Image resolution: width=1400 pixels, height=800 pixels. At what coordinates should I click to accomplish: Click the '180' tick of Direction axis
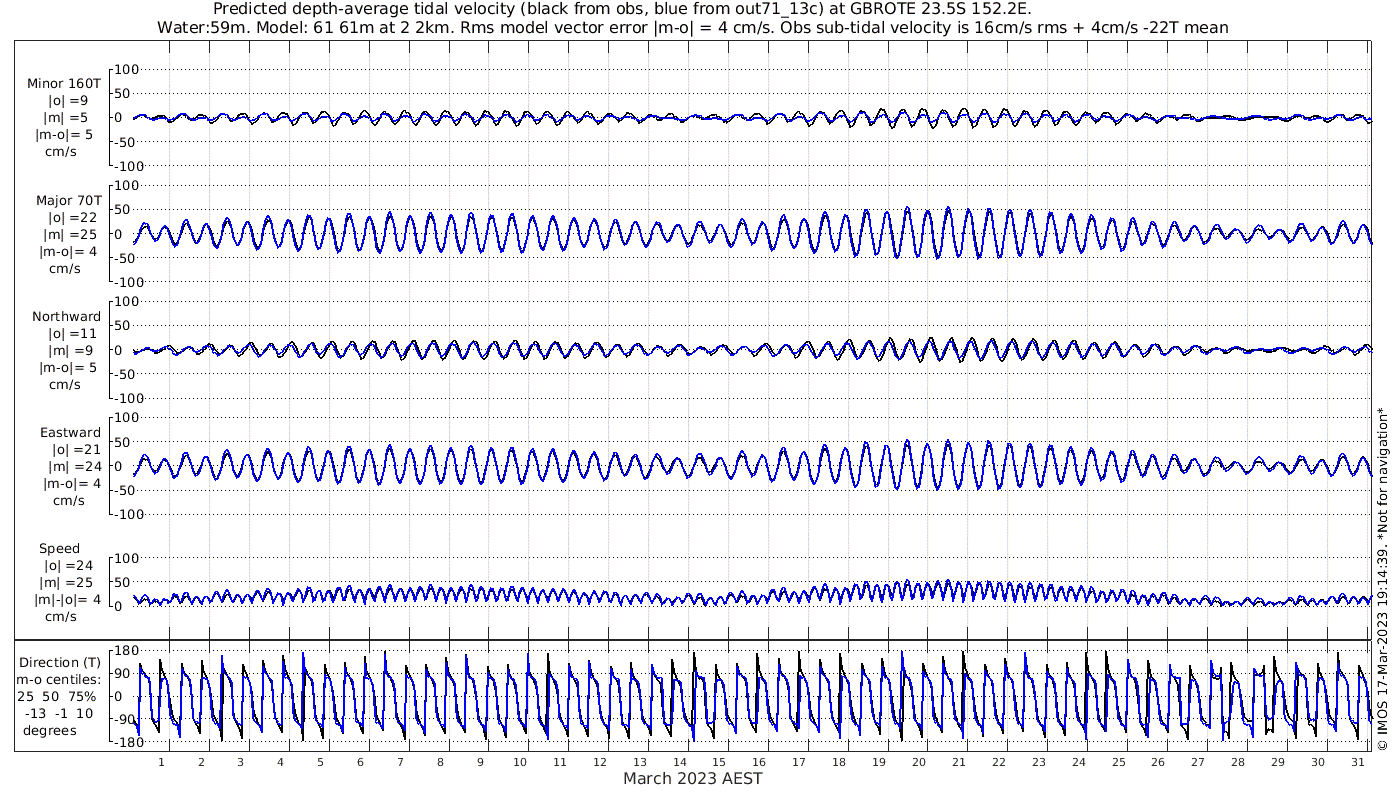pyautogui.click(x=126, y=650)
